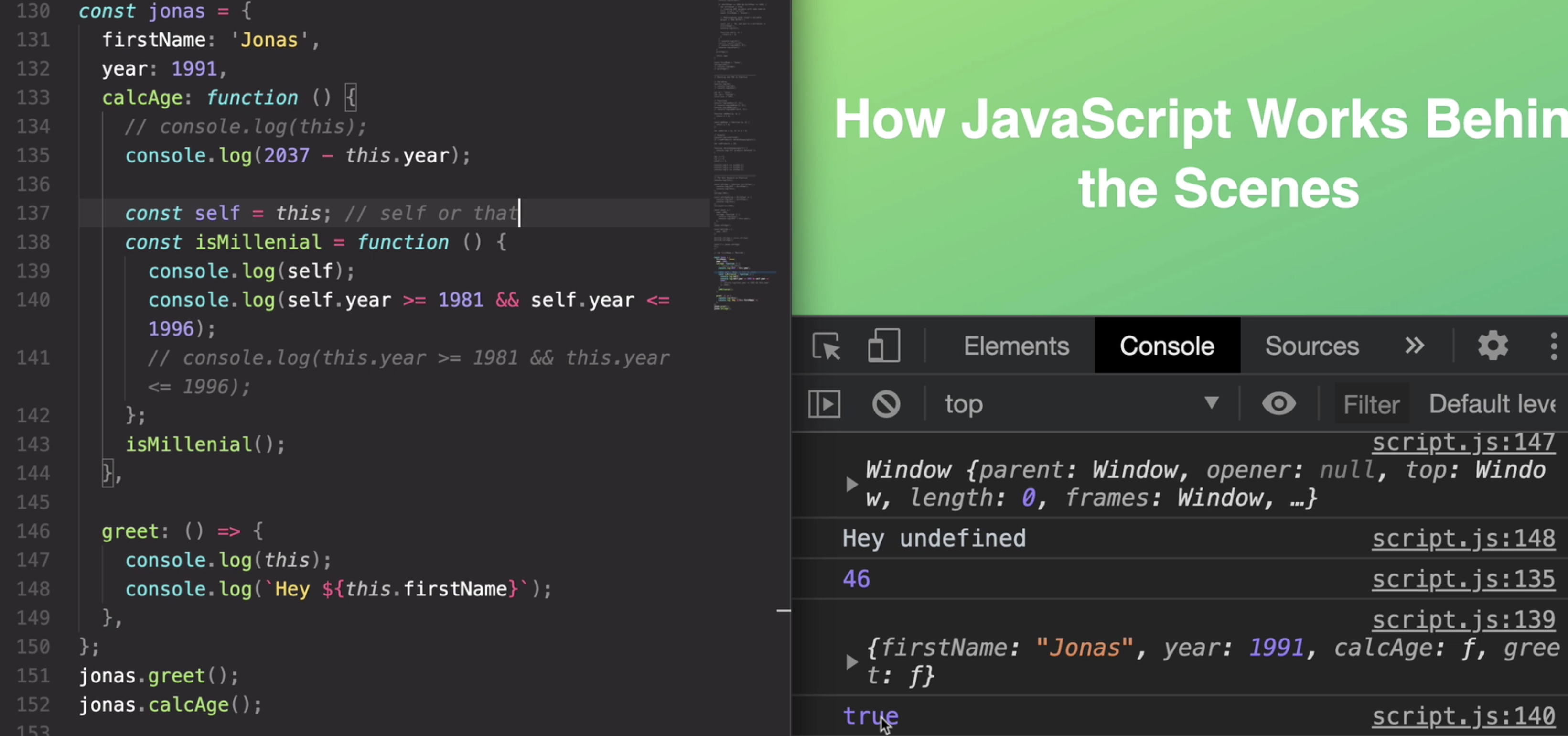Expand the Window object in console
The width and height of the screenshot is (1568, 736).
(x=851, y=485)
